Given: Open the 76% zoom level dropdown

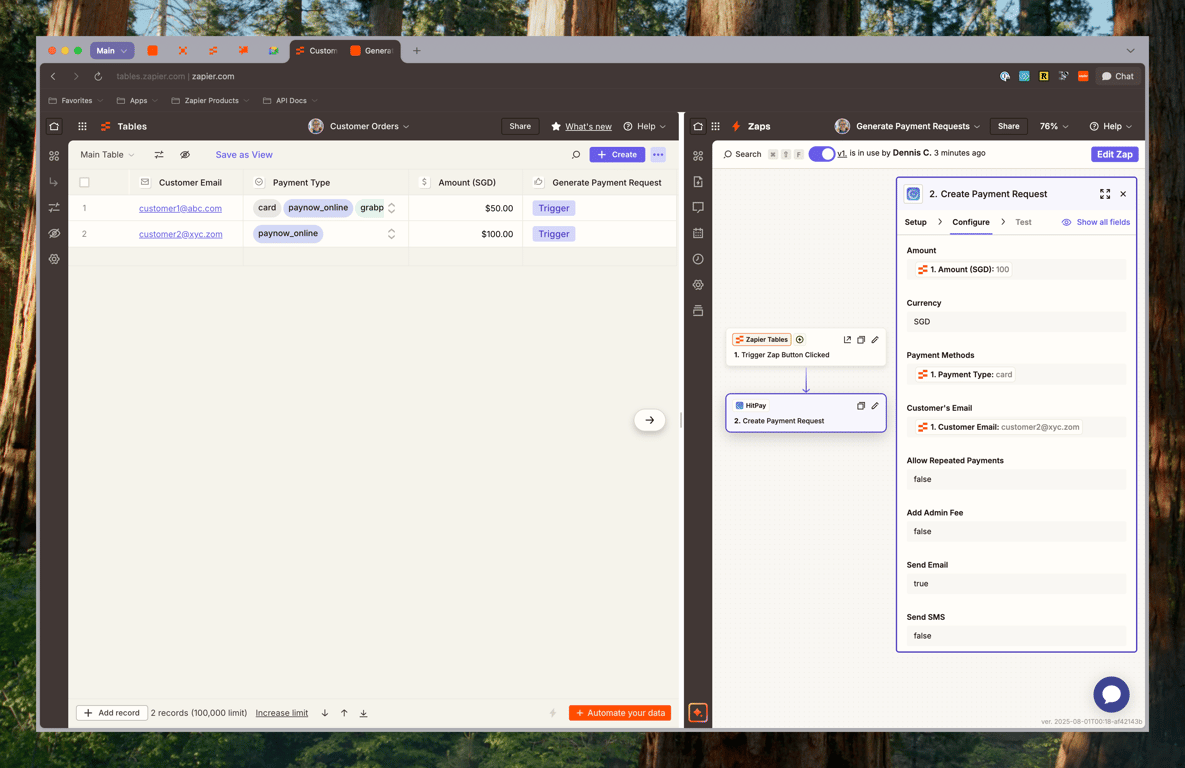Looking at the screenshot, I should click(x=1054, y=126).
